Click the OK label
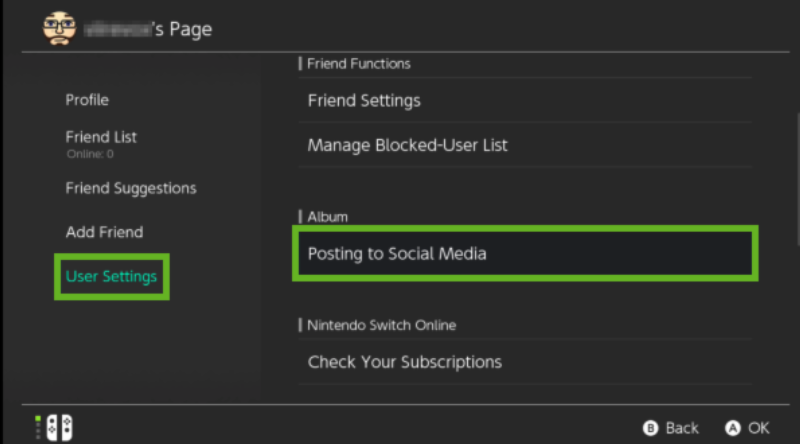Image resolution: width=800 pixels, height=444 pixels. pyautogui.click(x=759, y=428)
